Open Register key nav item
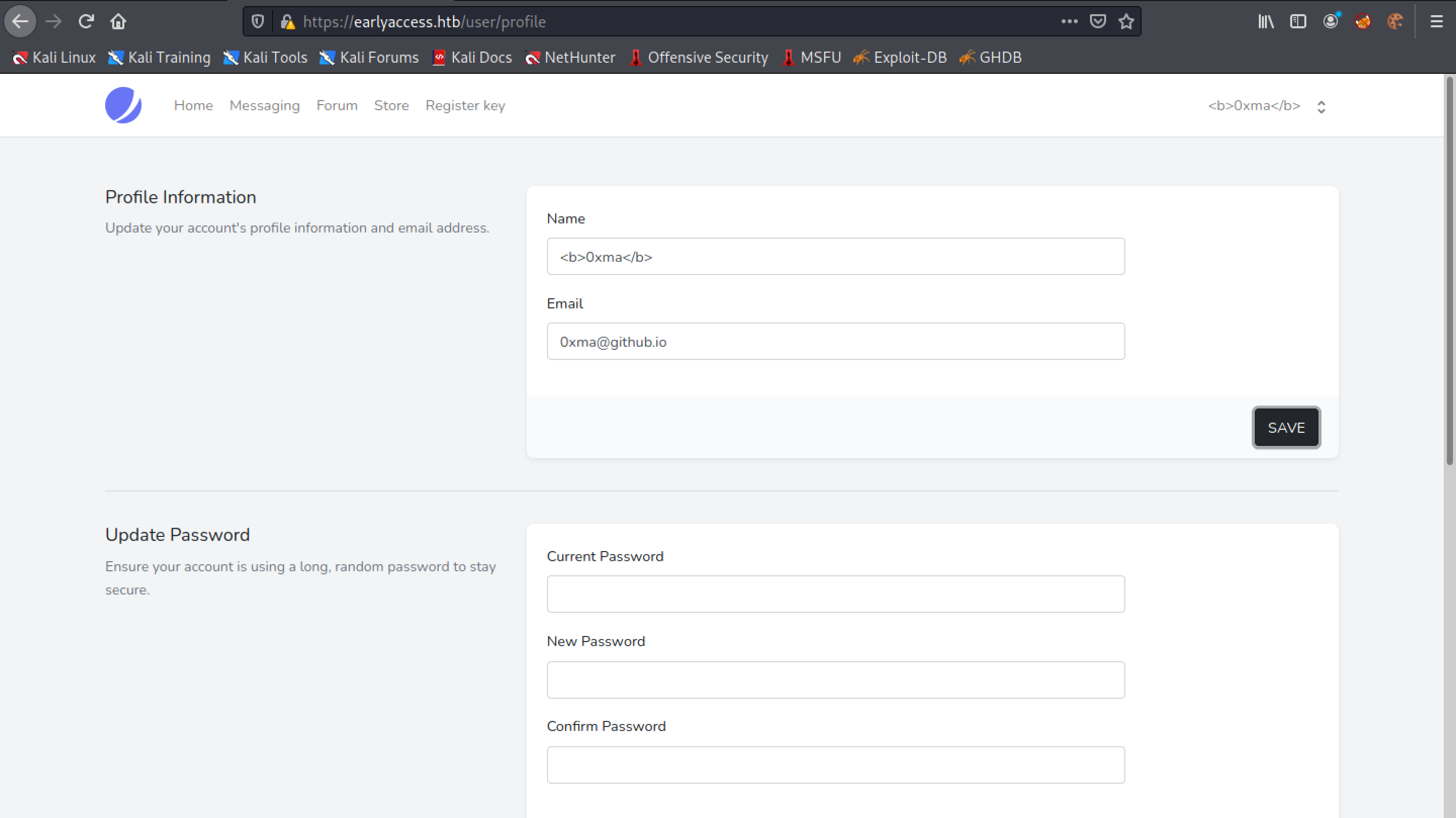This screenshot has width=1456, height=818. click(x=465, y=106)
